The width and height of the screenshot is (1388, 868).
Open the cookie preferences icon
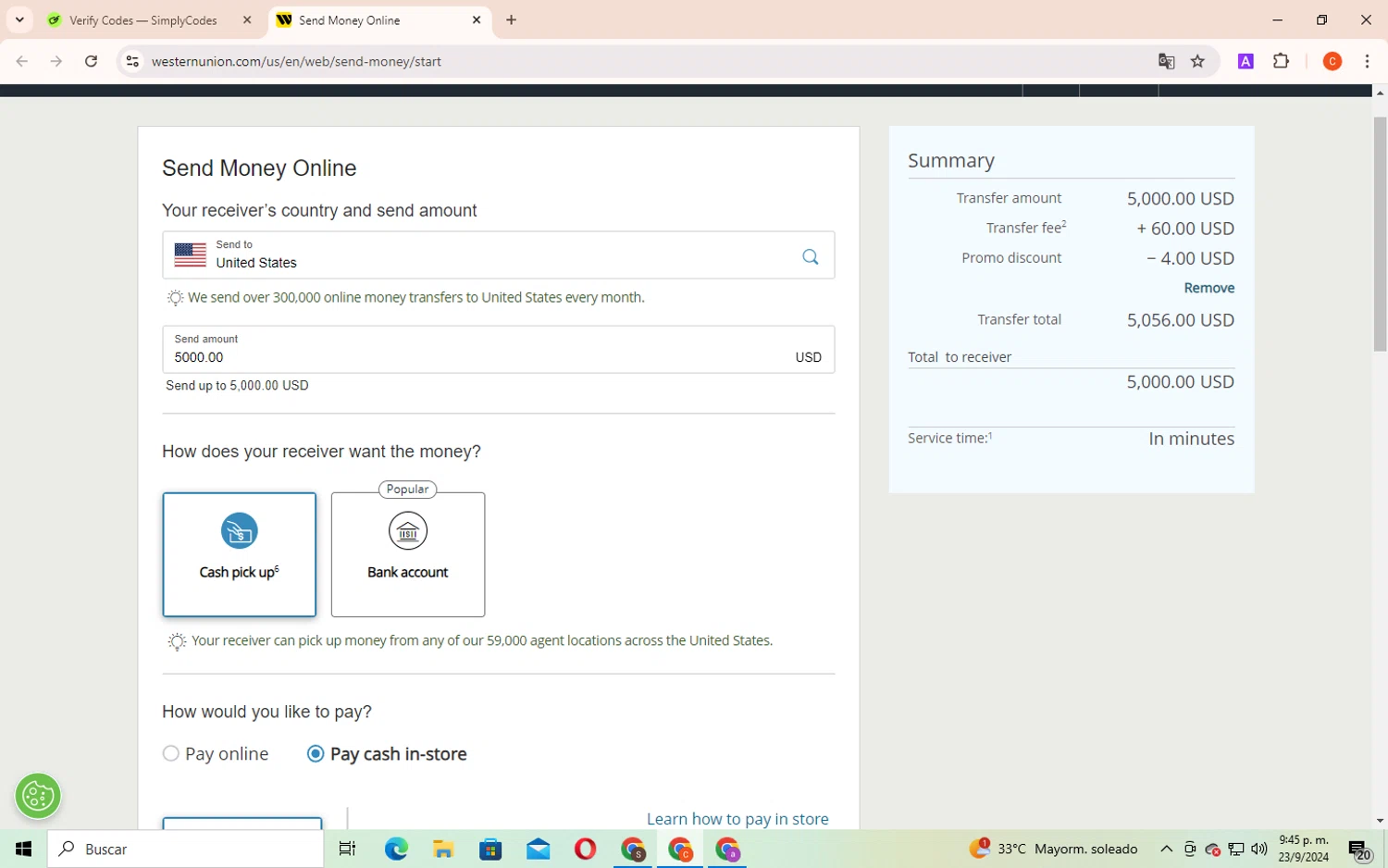pos(38,796)
